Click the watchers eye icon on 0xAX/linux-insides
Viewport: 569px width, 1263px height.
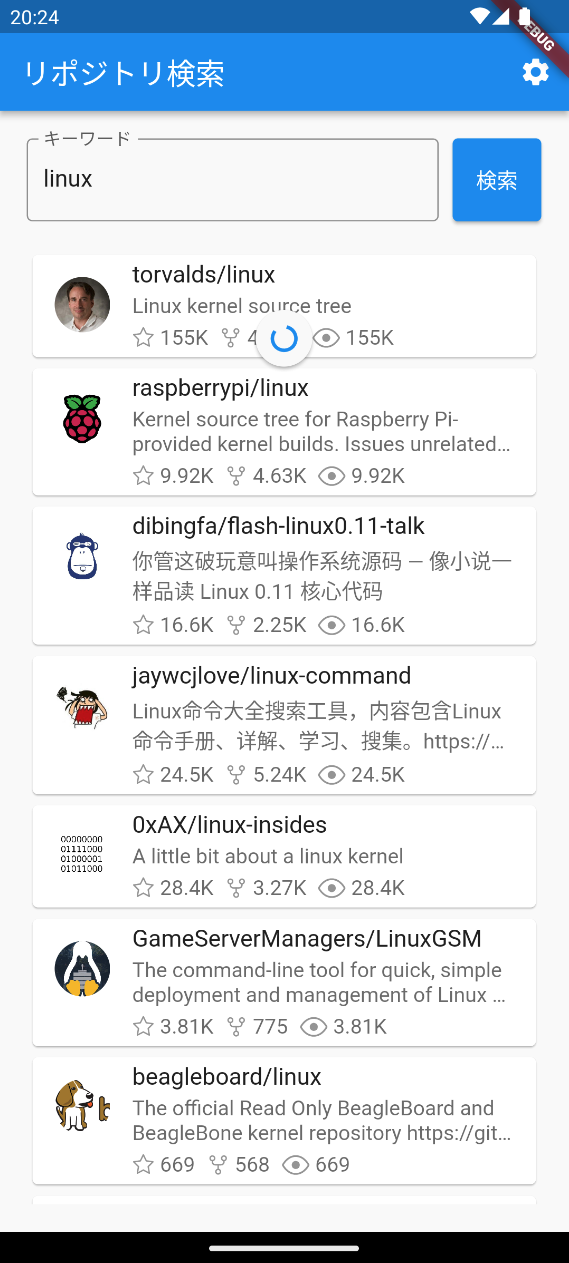point(331,887)
